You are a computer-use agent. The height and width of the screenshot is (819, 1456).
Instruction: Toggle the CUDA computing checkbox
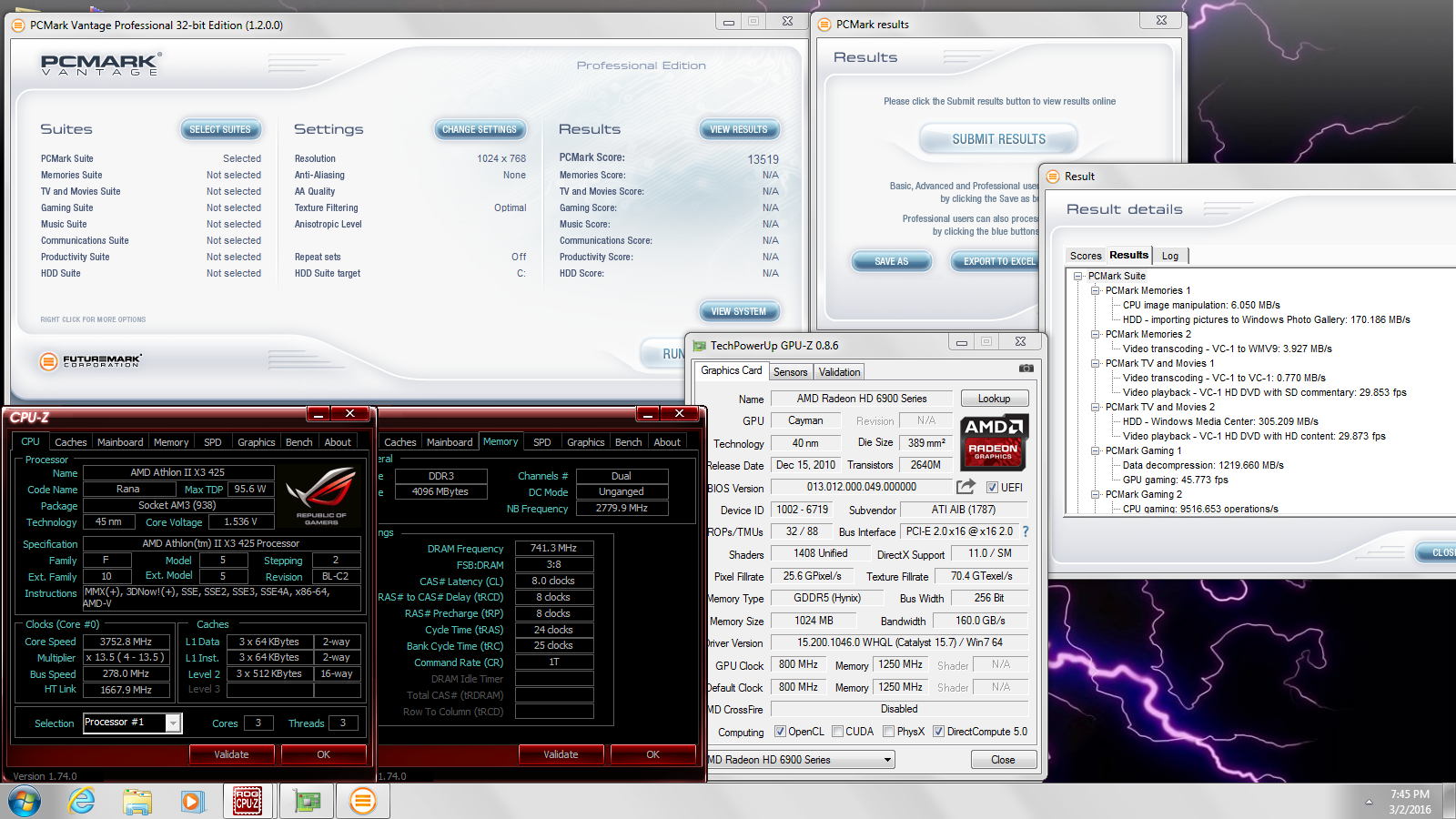[837, 732]
